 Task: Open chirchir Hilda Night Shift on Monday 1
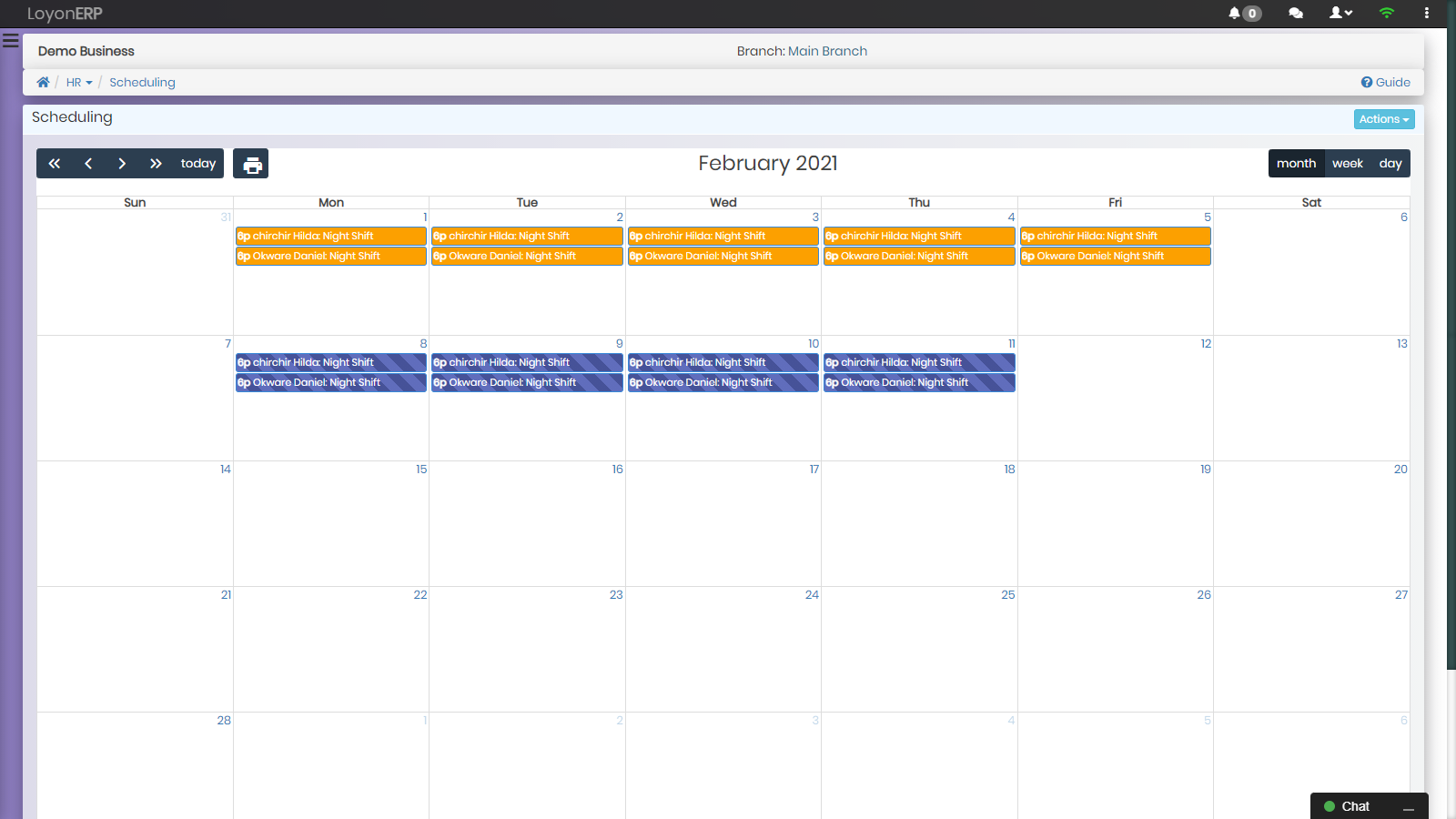[x=331, y=236]
